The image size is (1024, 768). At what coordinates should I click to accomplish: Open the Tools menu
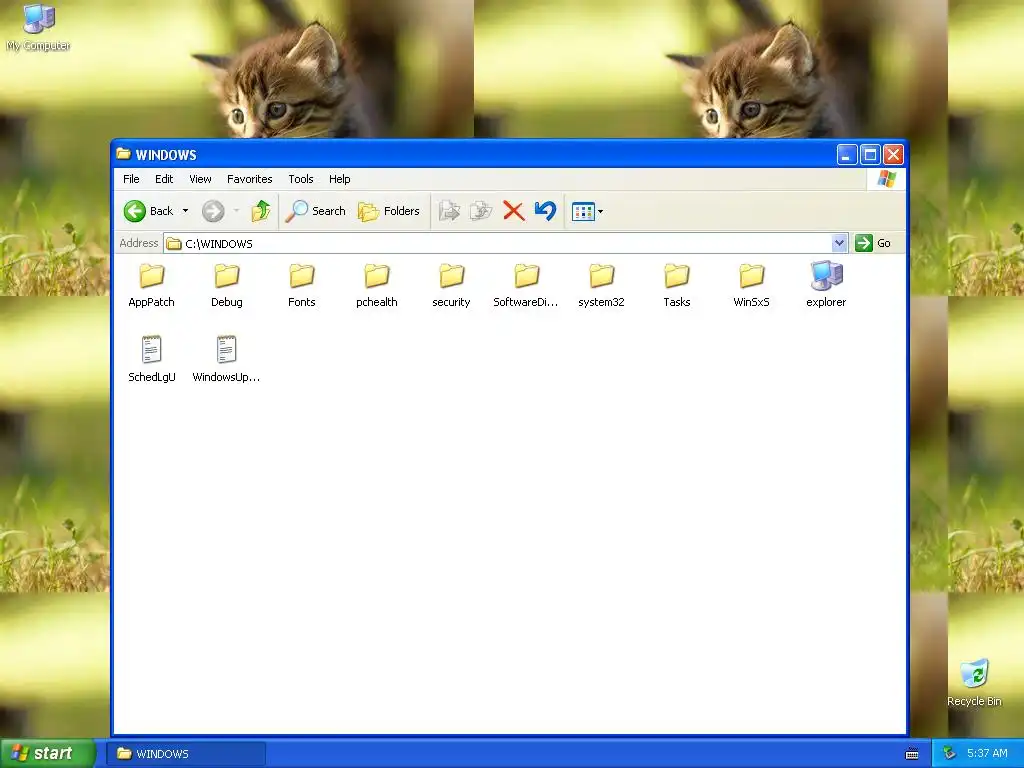[300, 179]
